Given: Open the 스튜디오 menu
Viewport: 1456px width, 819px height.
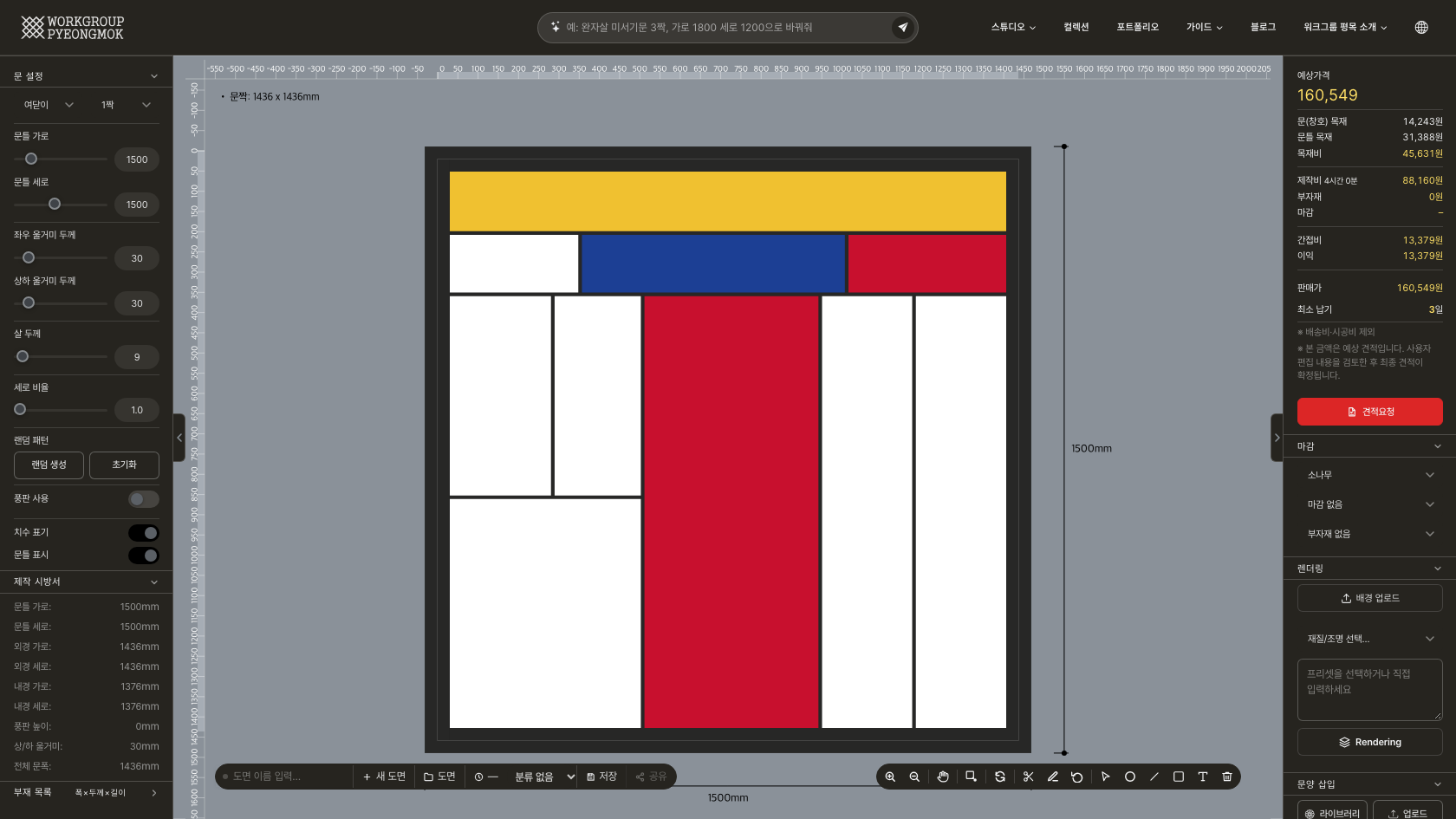Looking at the screenshot, I should [x=1013, y=28].
